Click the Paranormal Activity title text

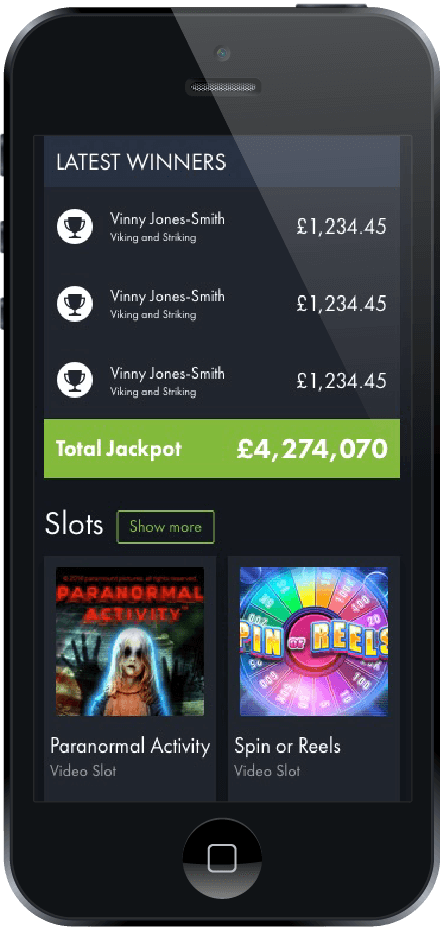tap(130, 746)
